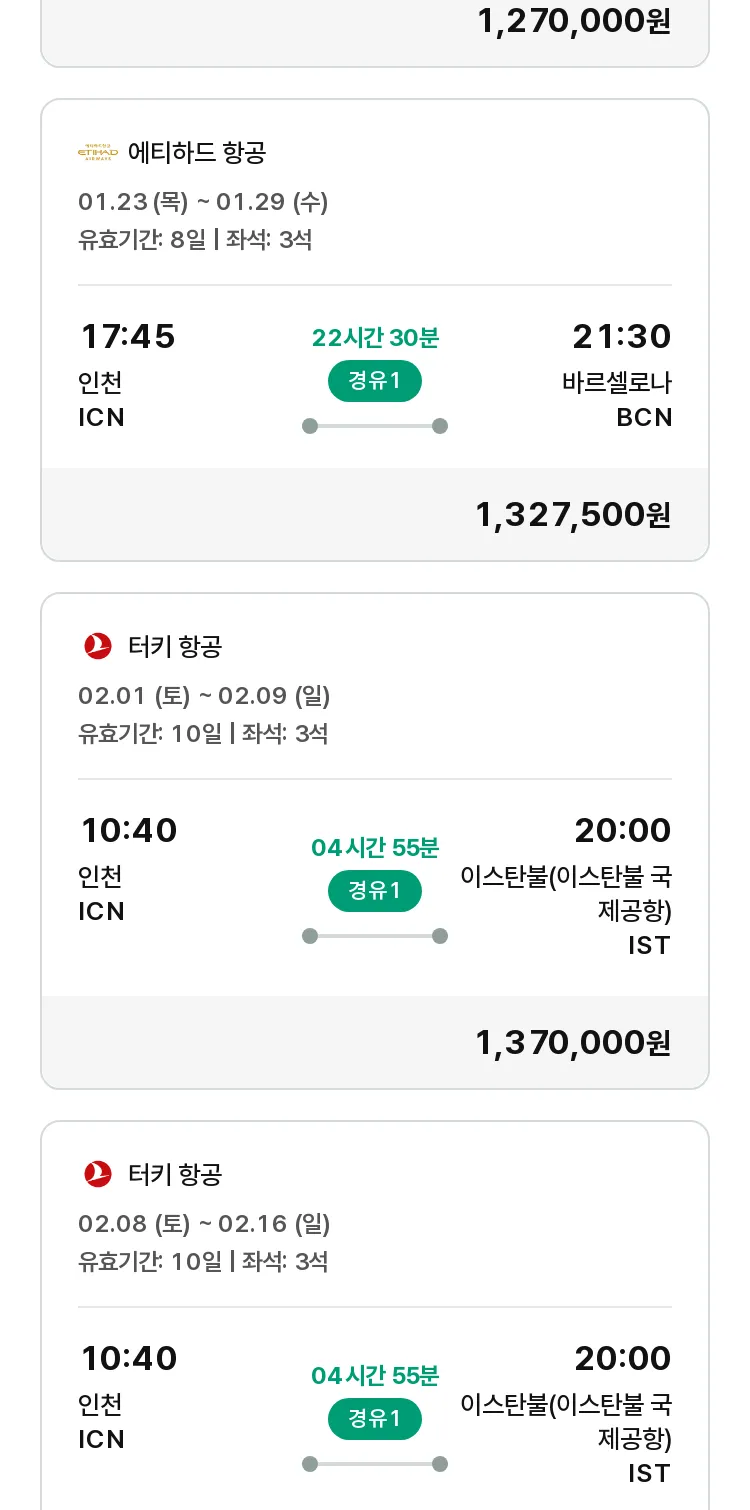Viewport: 750px width, 1510px height.
Task: Click the 터키 항공 name dated 02.08
Action: tap(175, 1174)
